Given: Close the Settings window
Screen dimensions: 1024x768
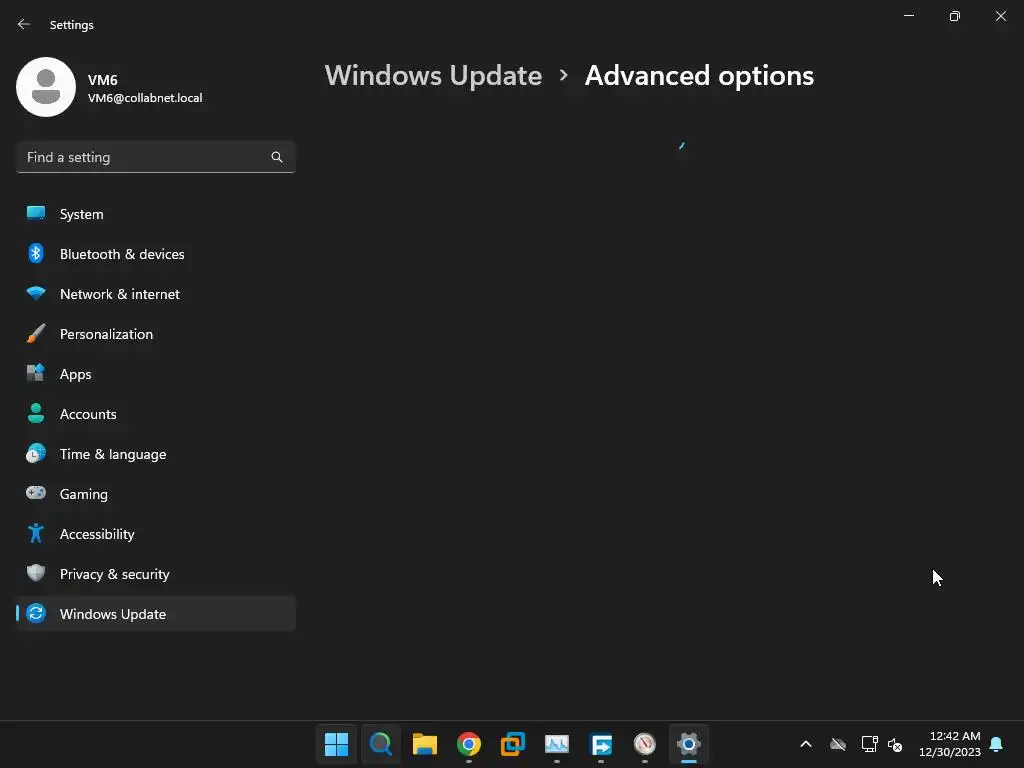Looking at the screenshot, I should pyautogui.click(x=1000, y=16).
